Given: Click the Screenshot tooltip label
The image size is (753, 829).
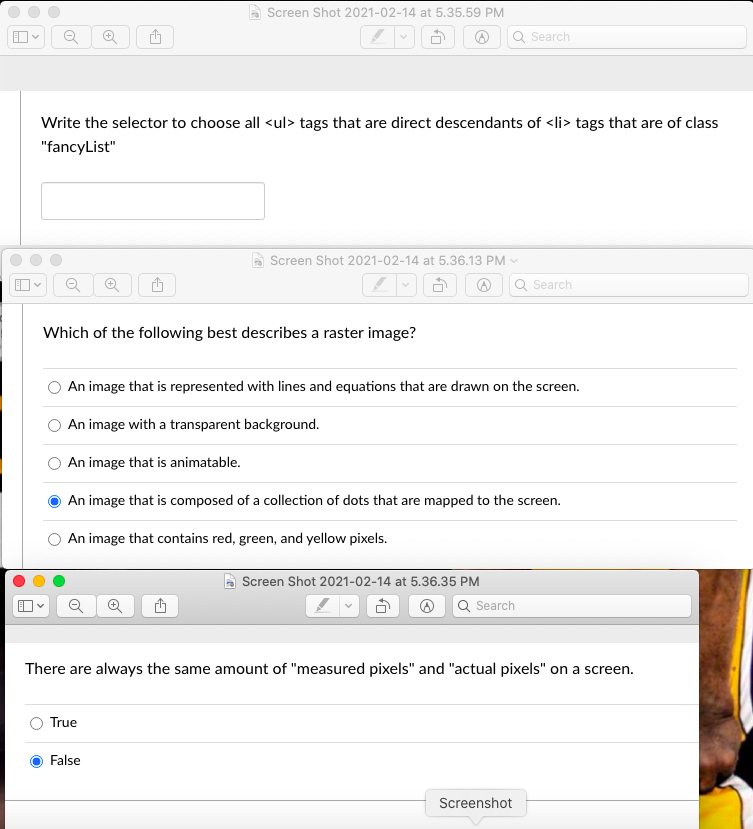Looking at the screenshot, I should pyautogui.click(x=475, y=803).
